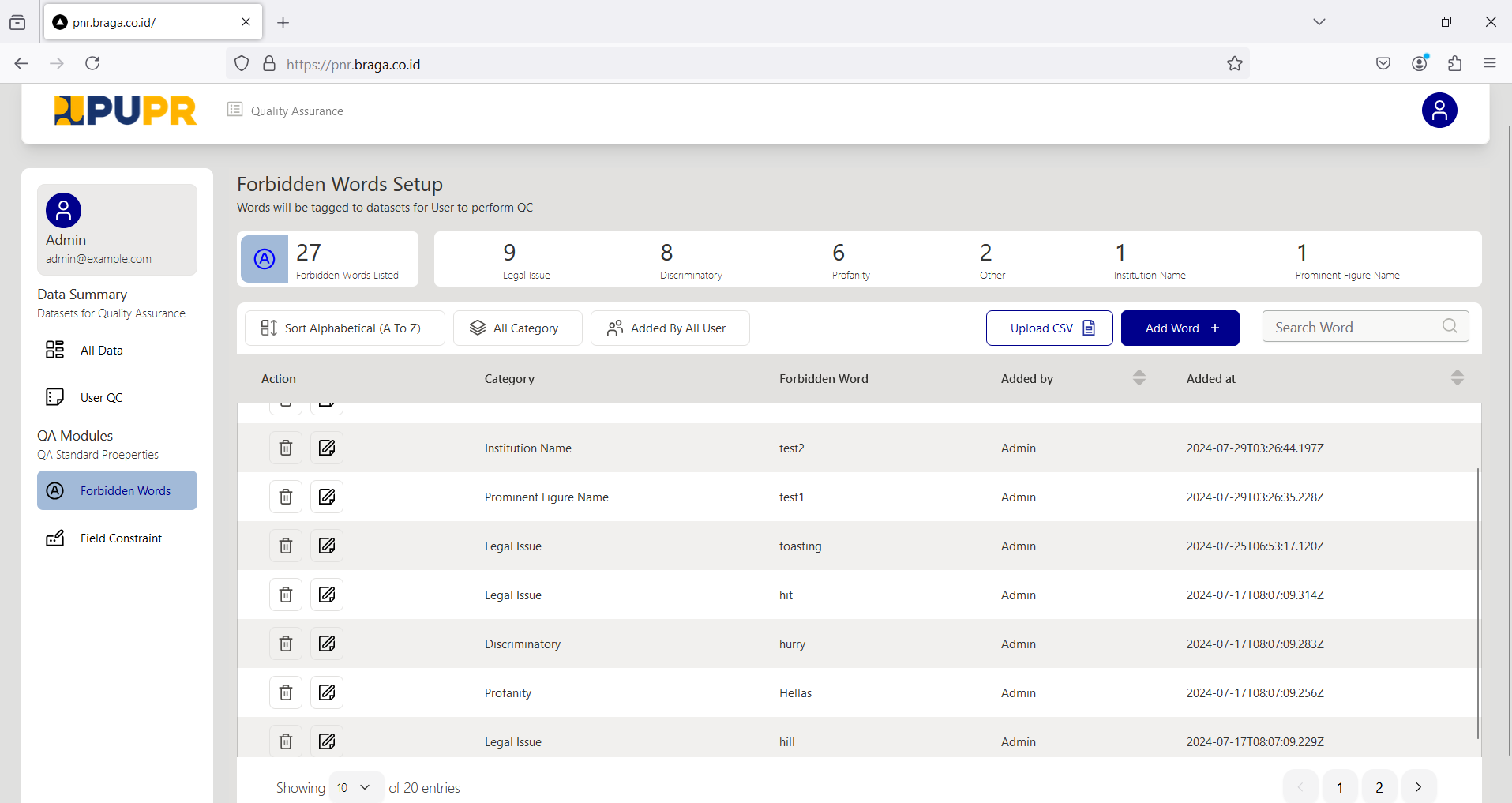Click trash icon for 'Hellas' row
Screen dimensions: 1512x803
(286, 692)
